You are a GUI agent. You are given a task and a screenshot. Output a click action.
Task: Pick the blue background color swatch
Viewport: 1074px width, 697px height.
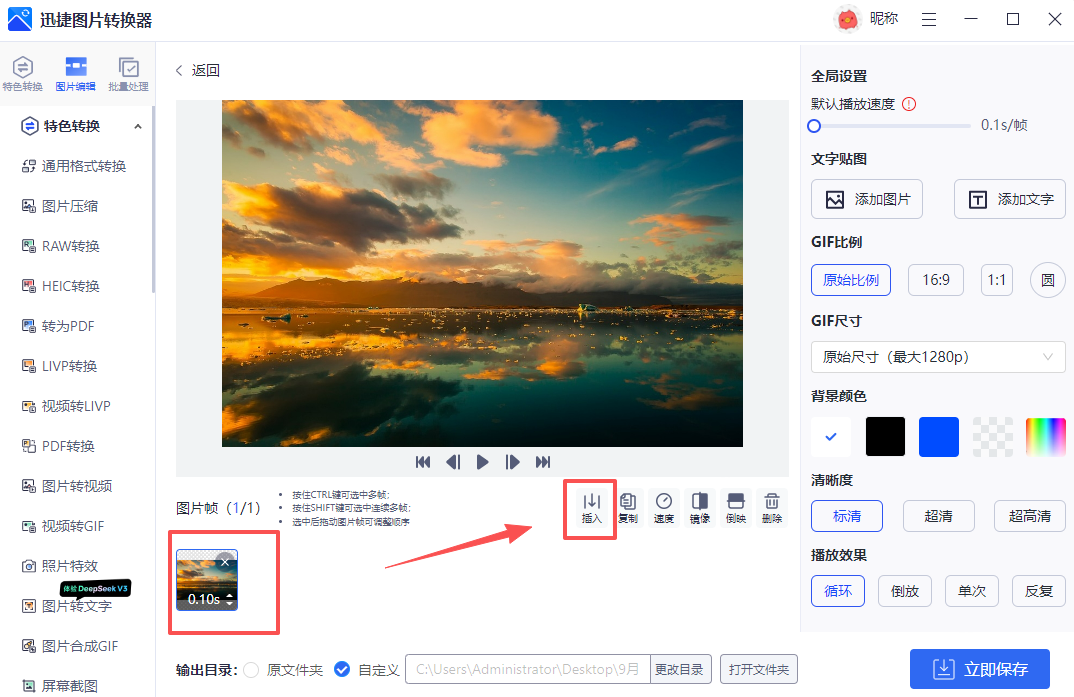click(938, 437)
